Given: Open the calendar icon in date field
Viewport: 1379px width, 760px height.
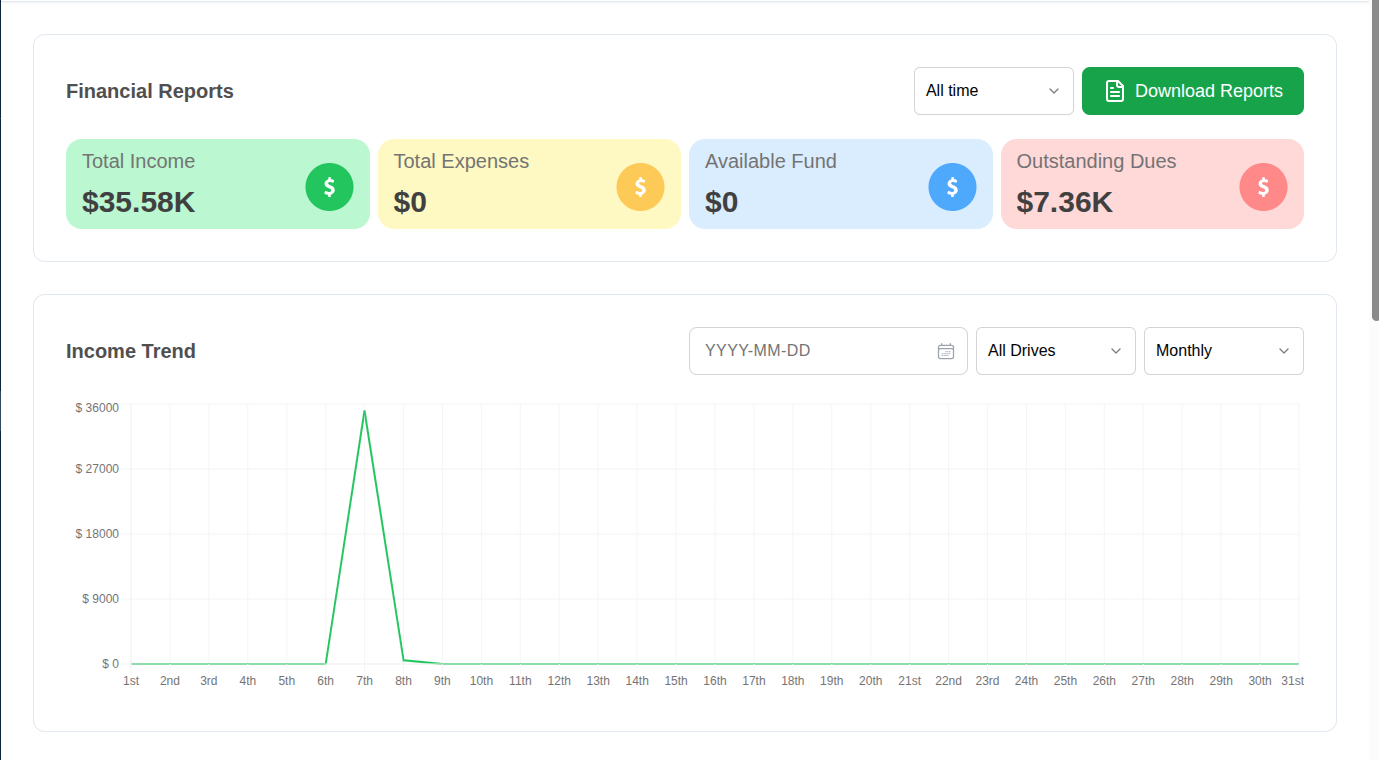Looking at the screenshot, I should point(946,351).
